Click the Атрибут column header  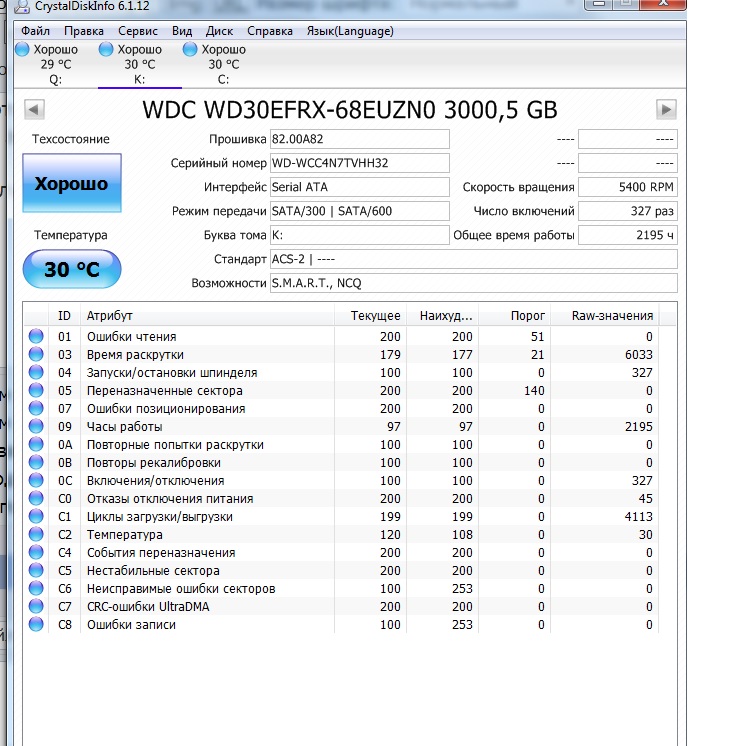pos(207,316)
